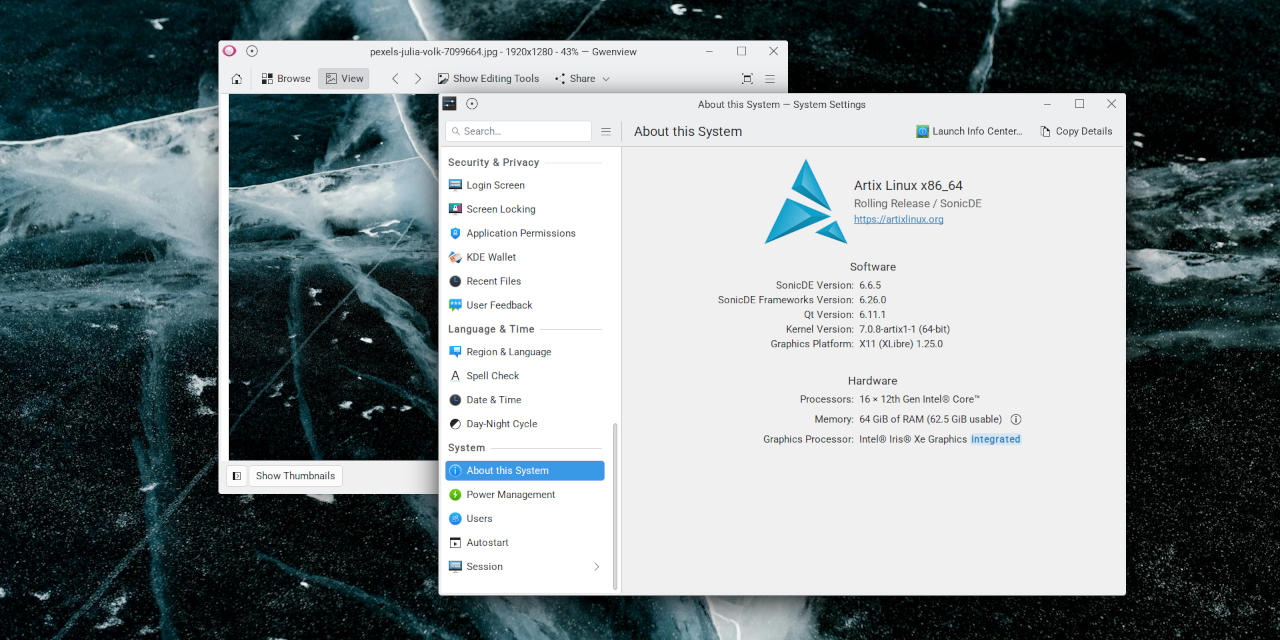Image resolution: width=1280 pixels, height=640 pixels.
Task: Click the Artix Linux logo
Action: point(805,201)
